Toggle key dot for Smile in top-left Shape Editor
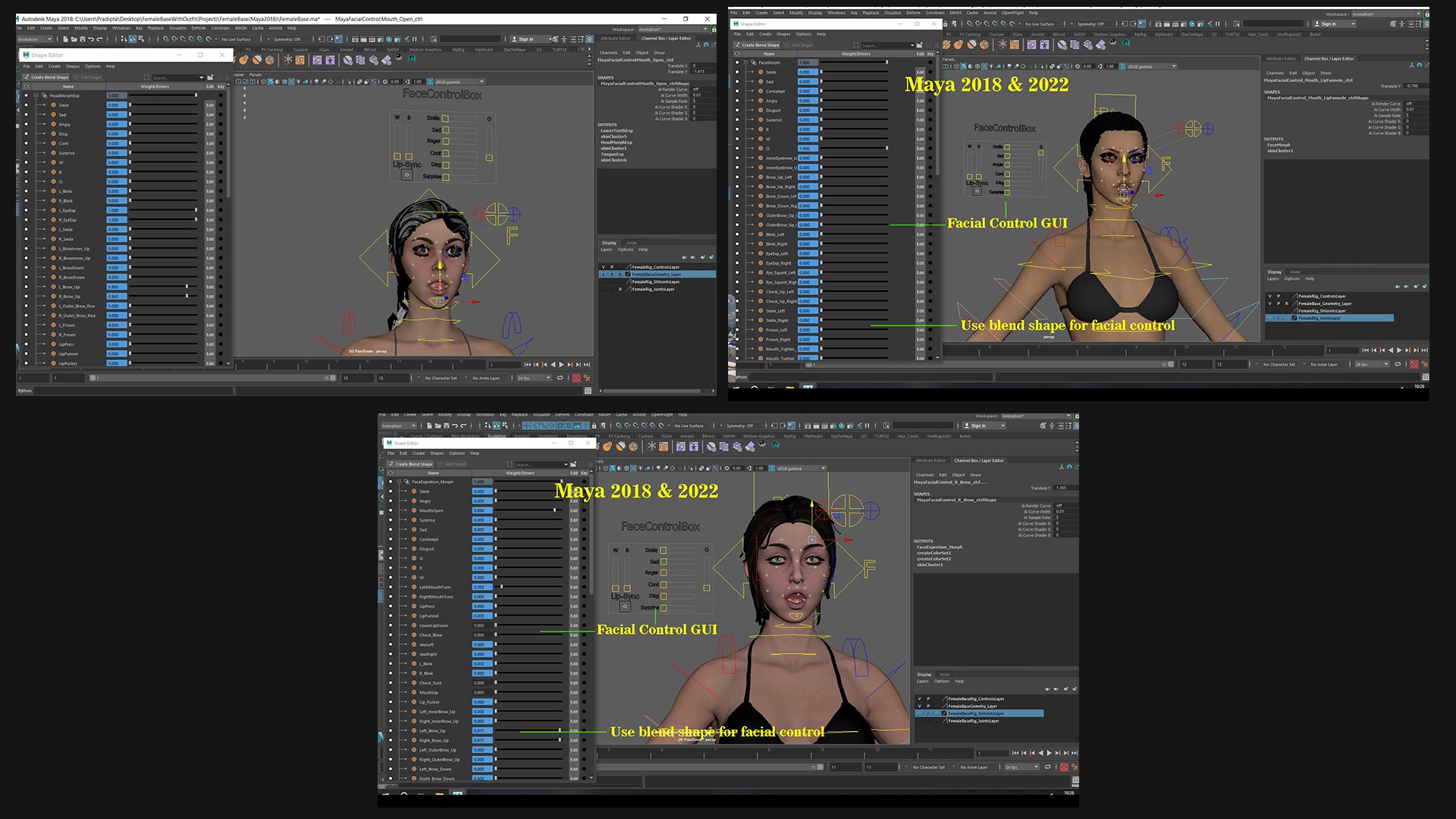Screen dimensions: 1456x819 pos(221,105)
